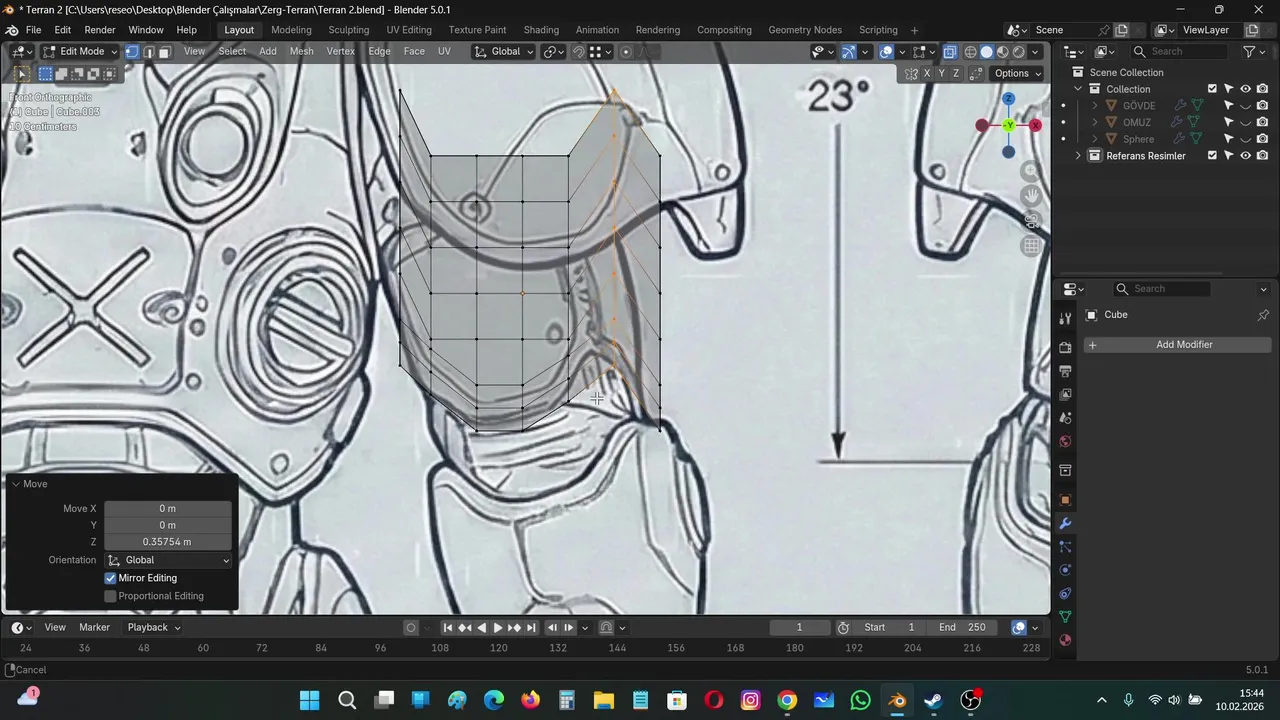Show the GÖVDE object in viewport
The image size is (1280, 720).
click(1246, 106)
